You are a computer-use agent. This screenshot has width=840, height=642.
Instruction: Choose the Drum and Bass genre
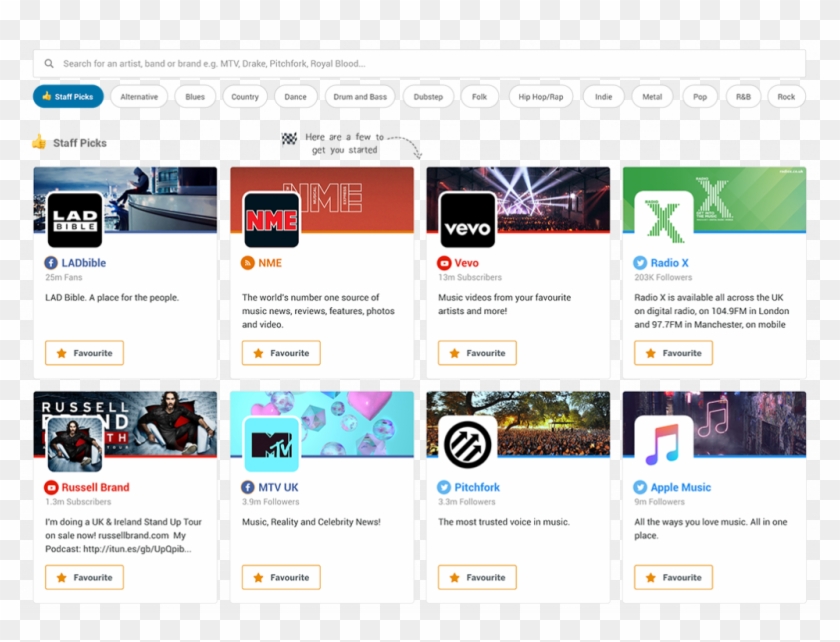click(360, 97)
